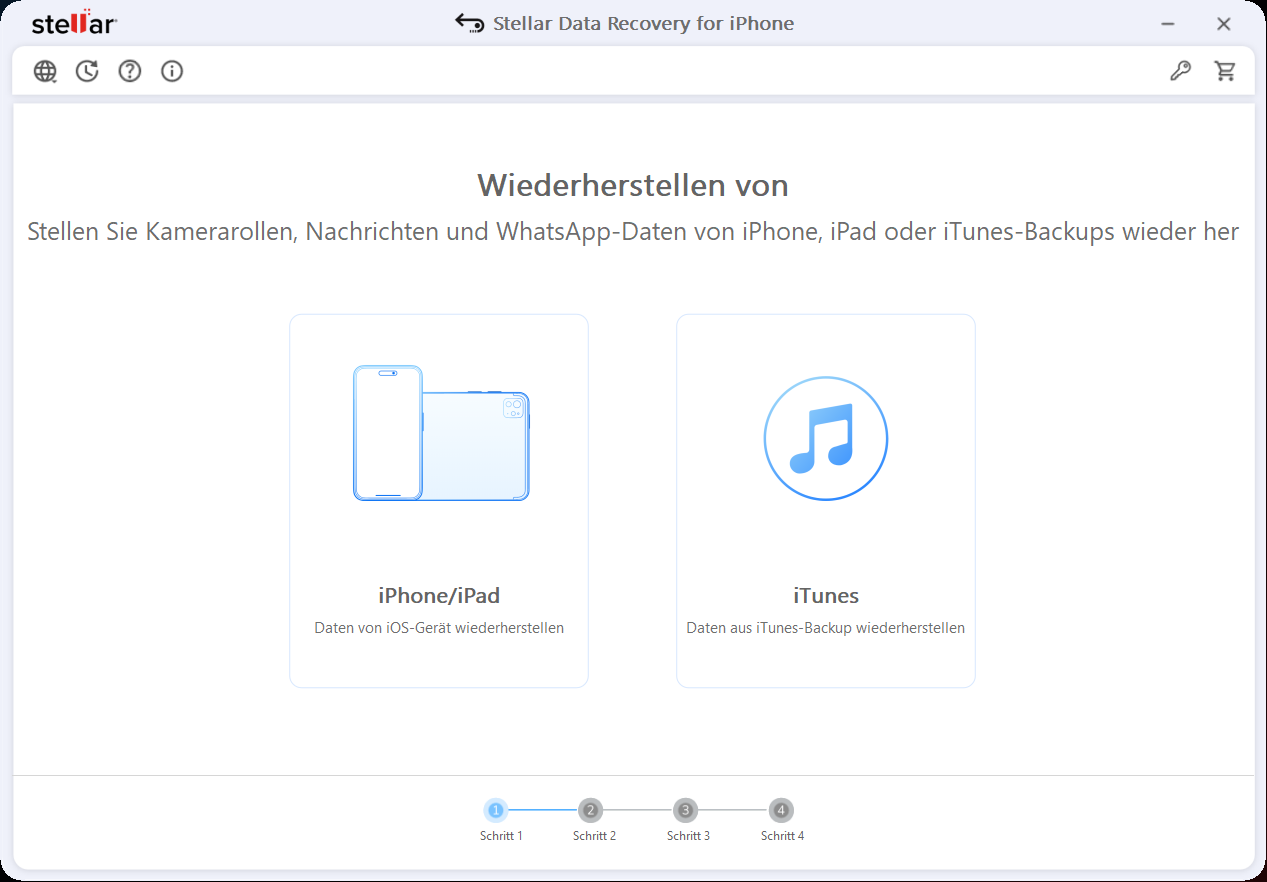Click the return arrow icon beside the title
This screenshot has height=882, width=1267.
(x=469, y=23)
